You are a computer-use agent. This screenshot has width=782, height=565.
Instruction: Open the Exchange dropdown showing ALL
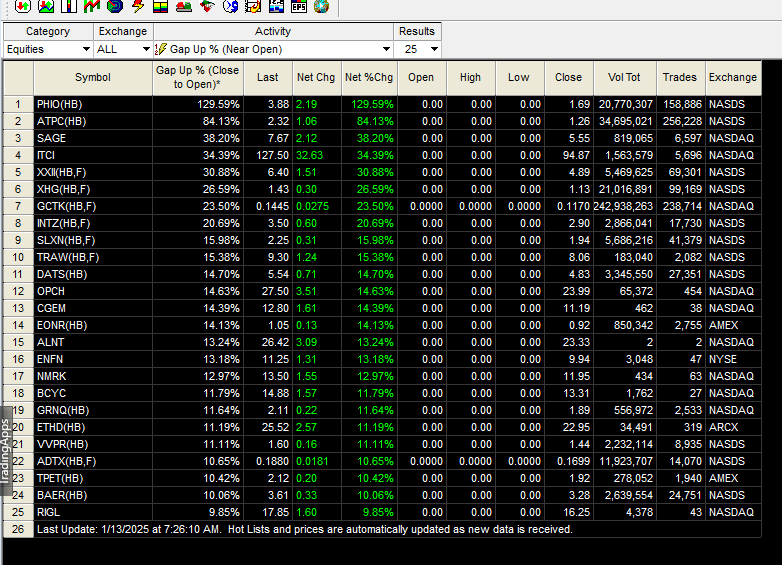click(123, 49)
